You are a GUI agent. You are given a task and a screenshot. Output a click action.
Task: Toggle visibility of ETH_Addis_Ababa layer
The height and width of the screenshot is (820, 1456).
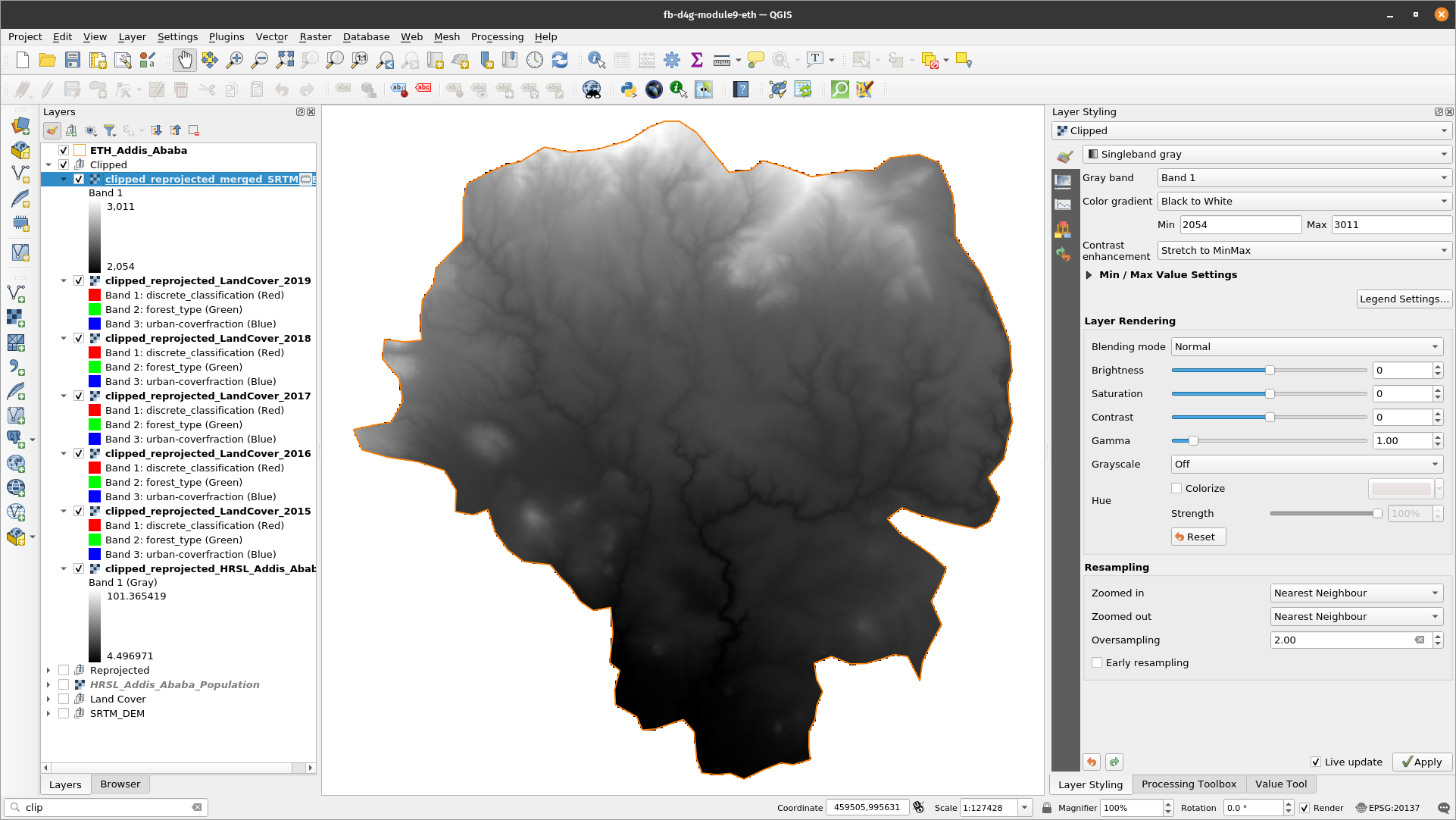tap(63, 150)
